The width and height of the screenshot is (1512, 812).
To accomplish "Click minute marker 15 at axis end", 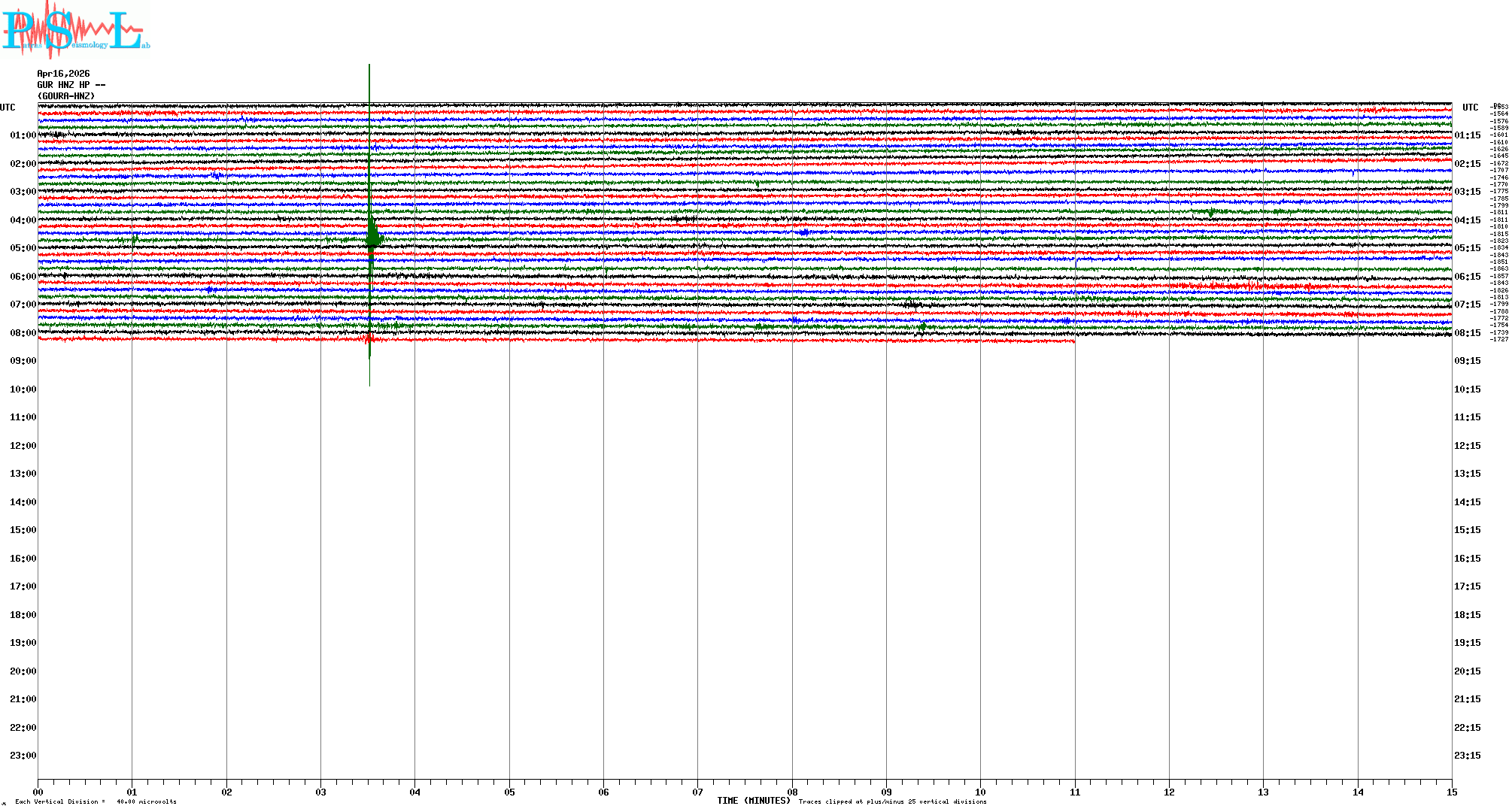I will [1451, 792].
